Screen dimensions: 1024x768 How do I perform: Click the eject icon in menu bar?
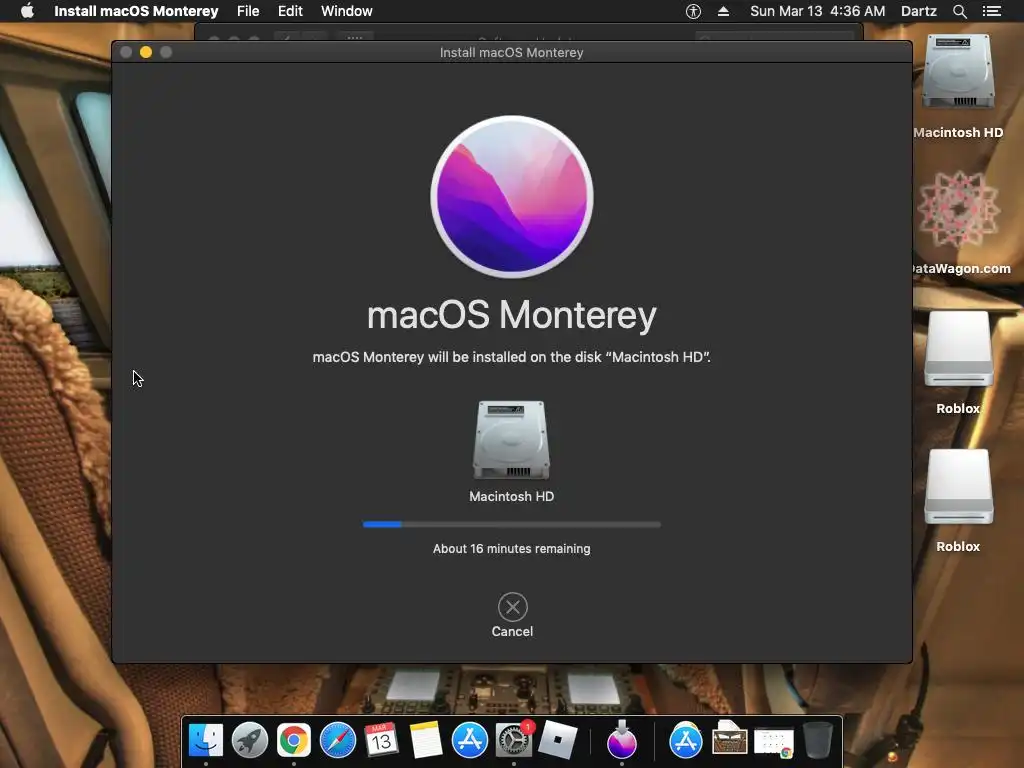(x=724, y=11)
